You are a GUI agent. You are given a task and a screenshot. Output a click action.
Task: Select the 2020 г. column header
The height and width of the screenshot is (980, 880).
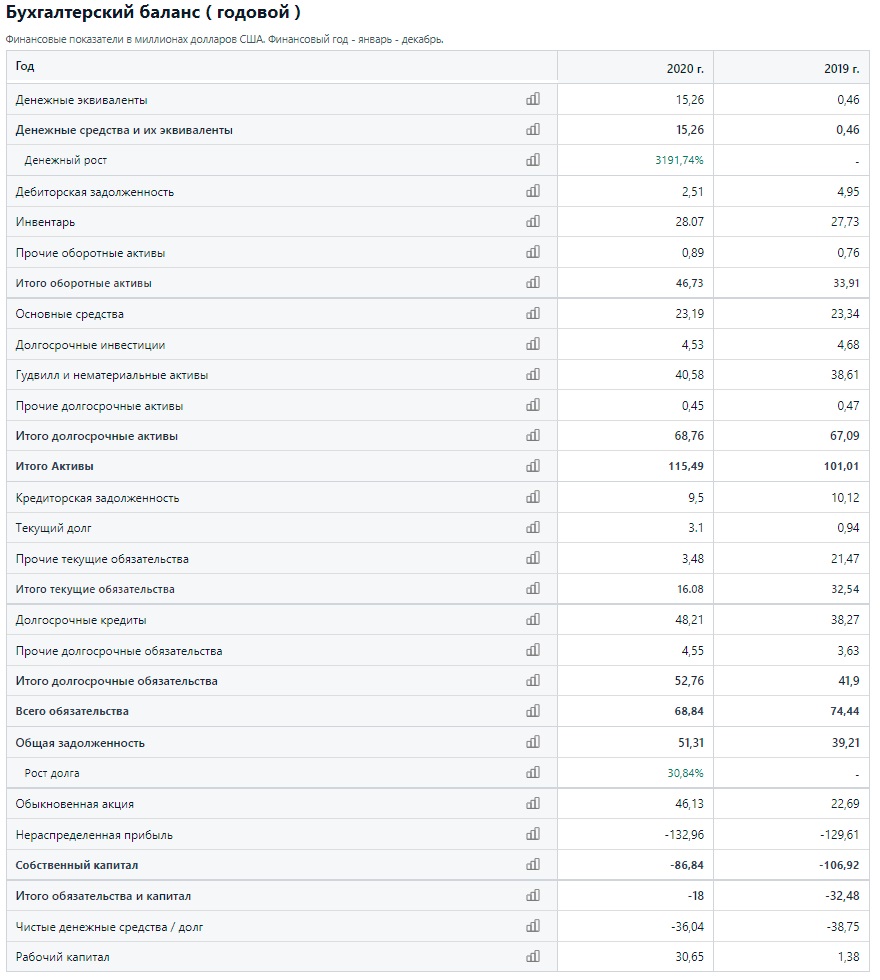684,69
